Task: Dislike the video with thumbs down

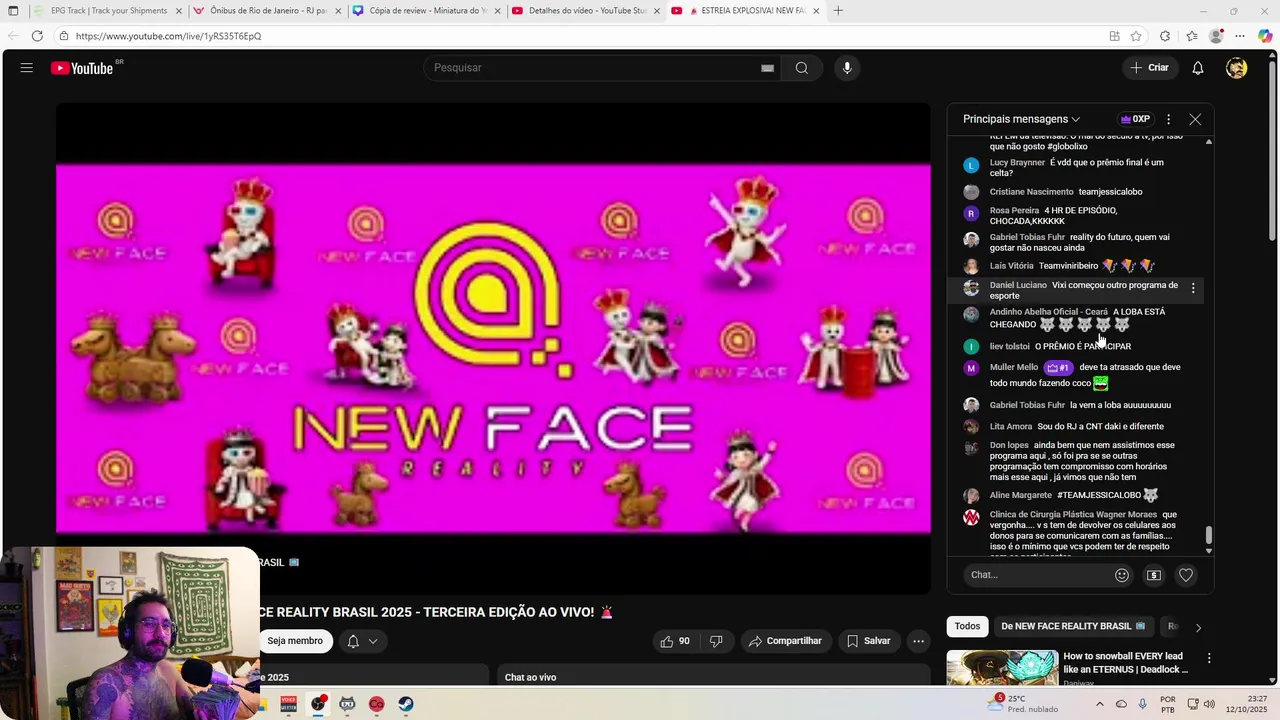Action: (716, 641)
